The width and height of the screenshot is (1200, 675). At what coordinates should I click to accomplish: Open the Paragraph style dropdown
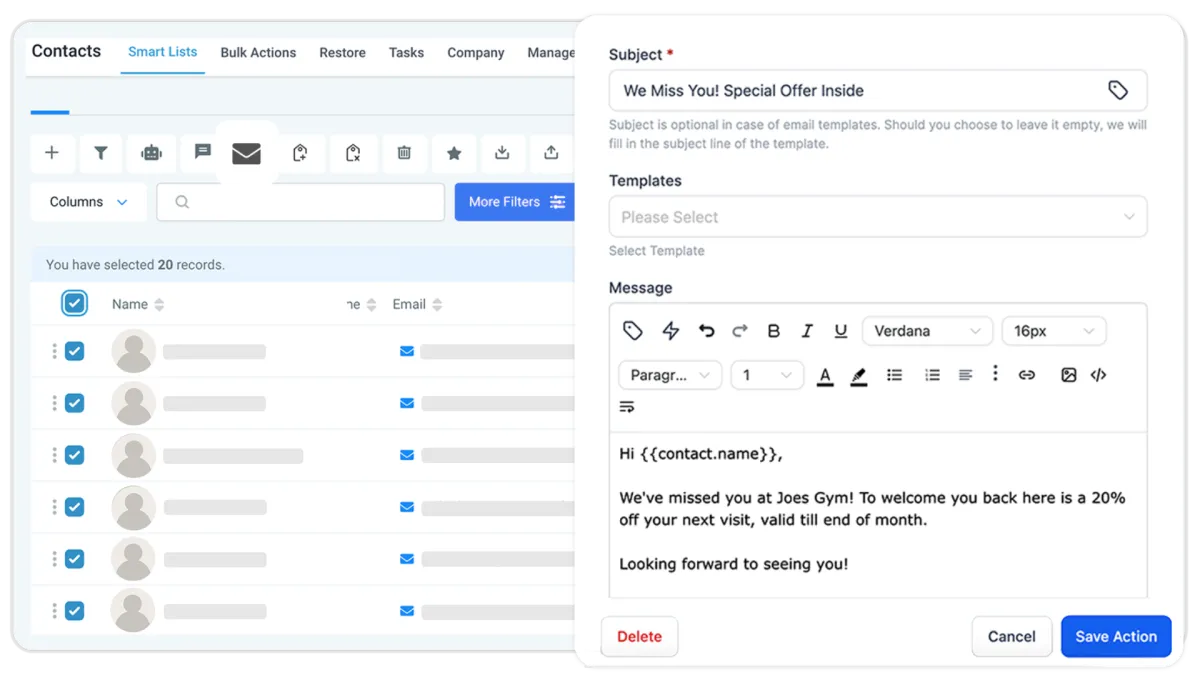click(670, 375)
